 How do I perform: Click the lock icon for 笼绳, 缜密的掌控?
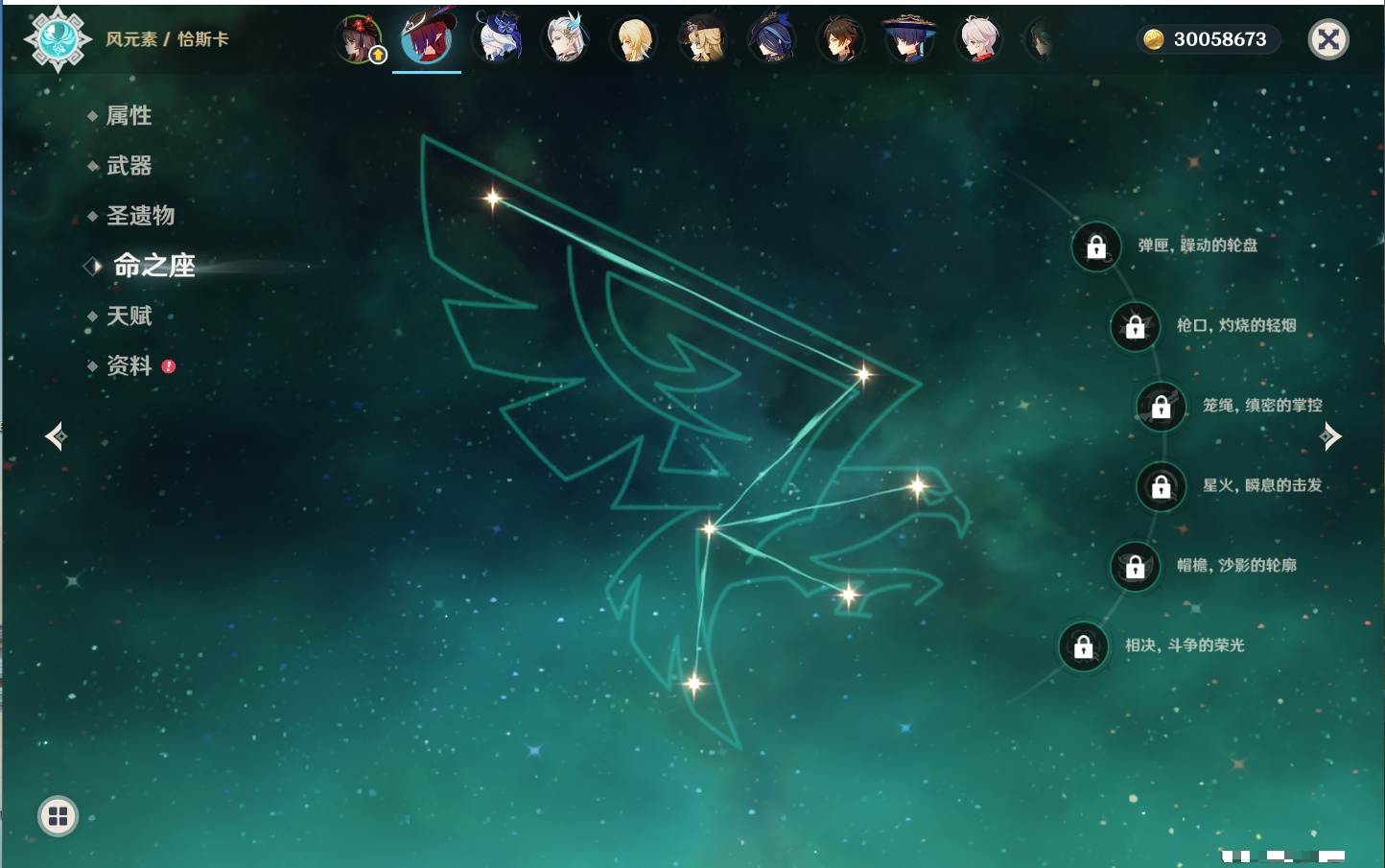coord(1162,407)
